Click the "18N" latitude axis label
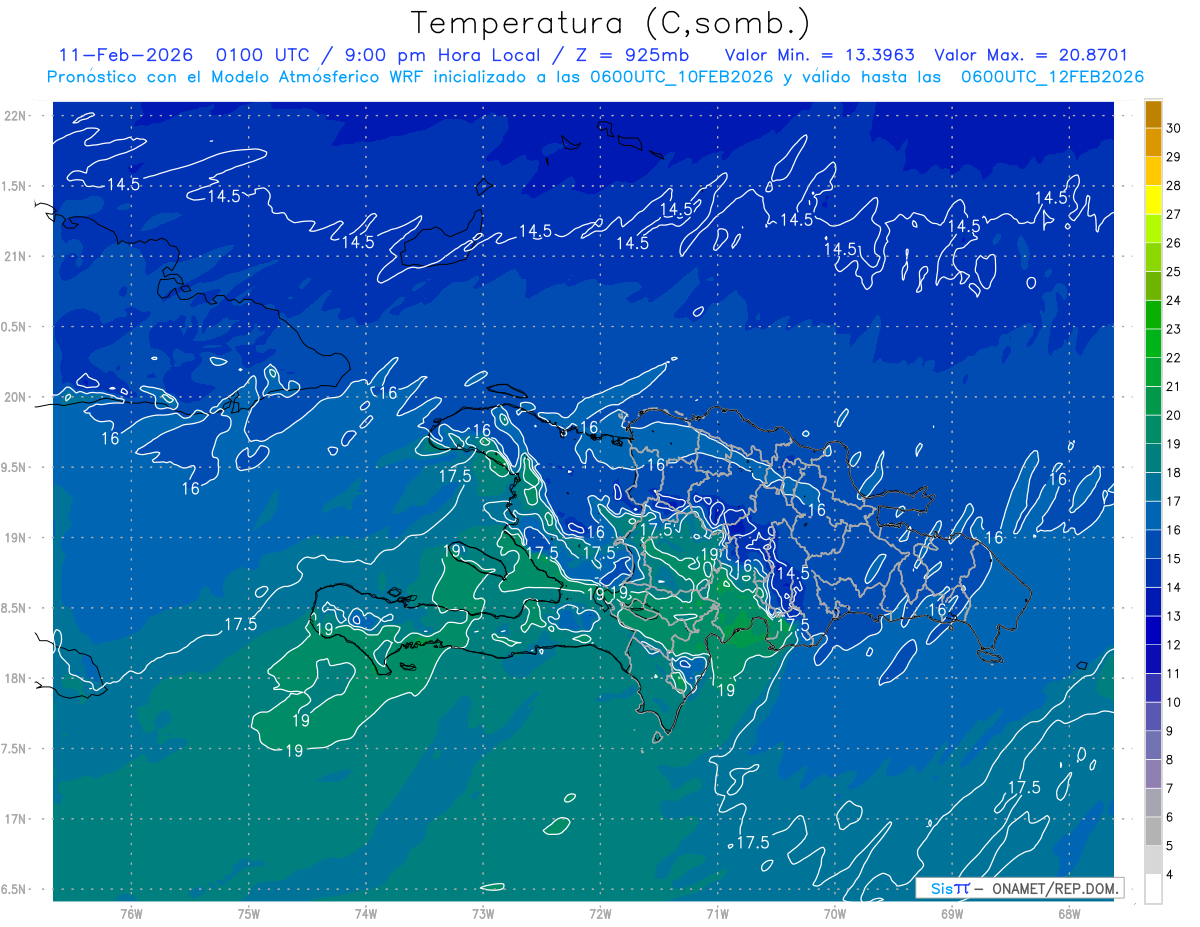The width and height of the screenshot is (1200, 927). (x=15, y=679)
